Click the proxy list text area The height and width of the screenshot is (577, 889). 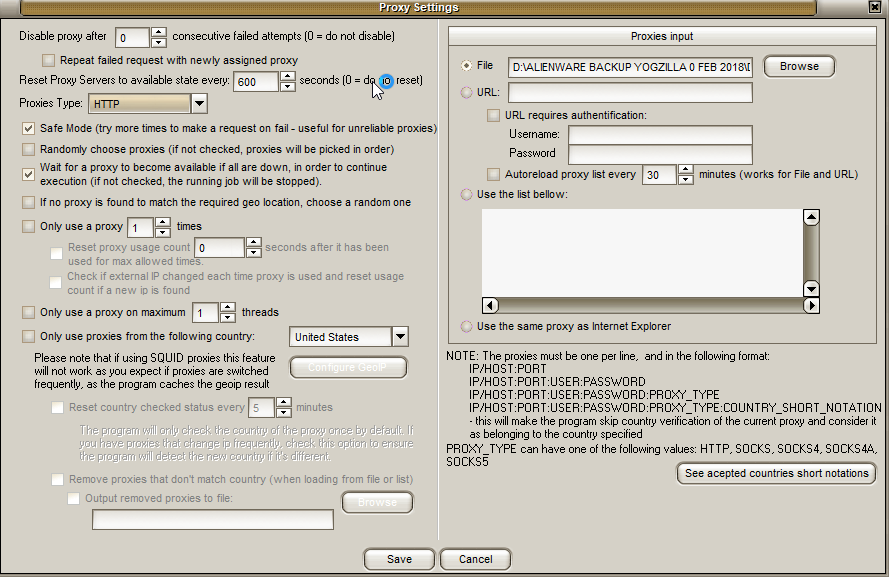[642, 253]
